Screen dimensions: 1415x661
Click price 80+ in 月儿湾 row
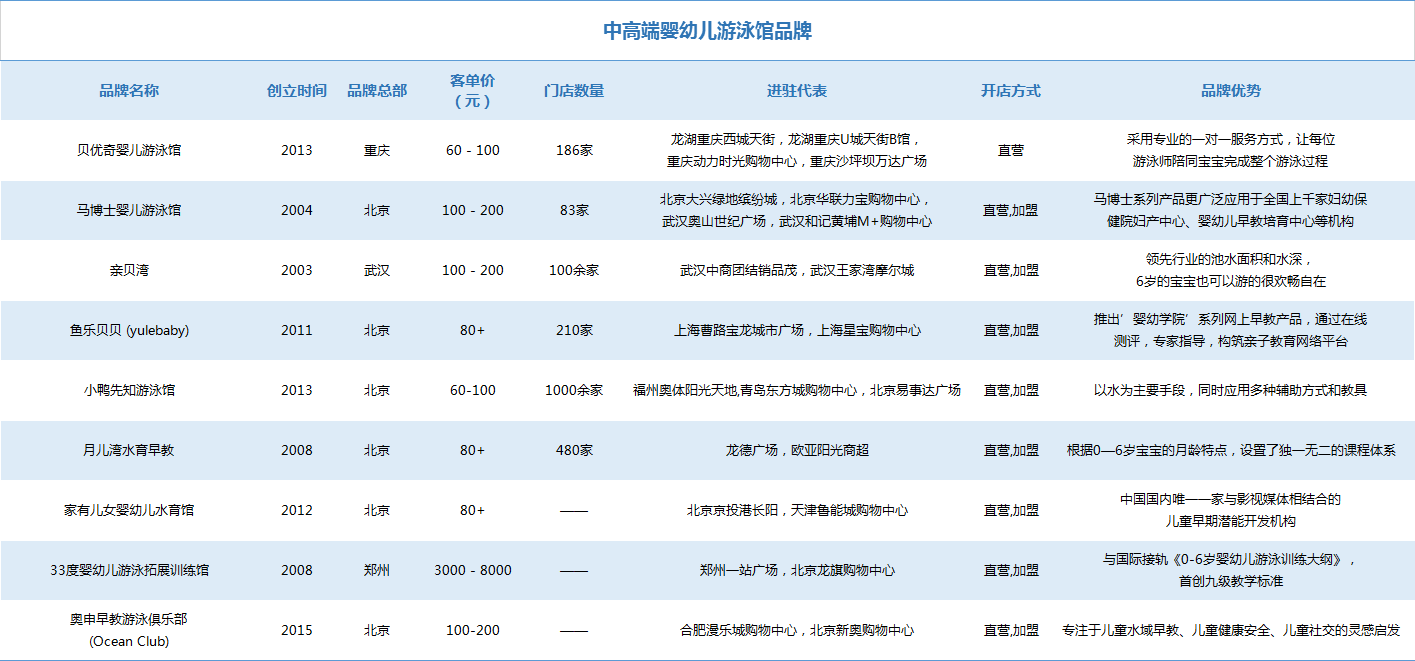click(473, 451)
